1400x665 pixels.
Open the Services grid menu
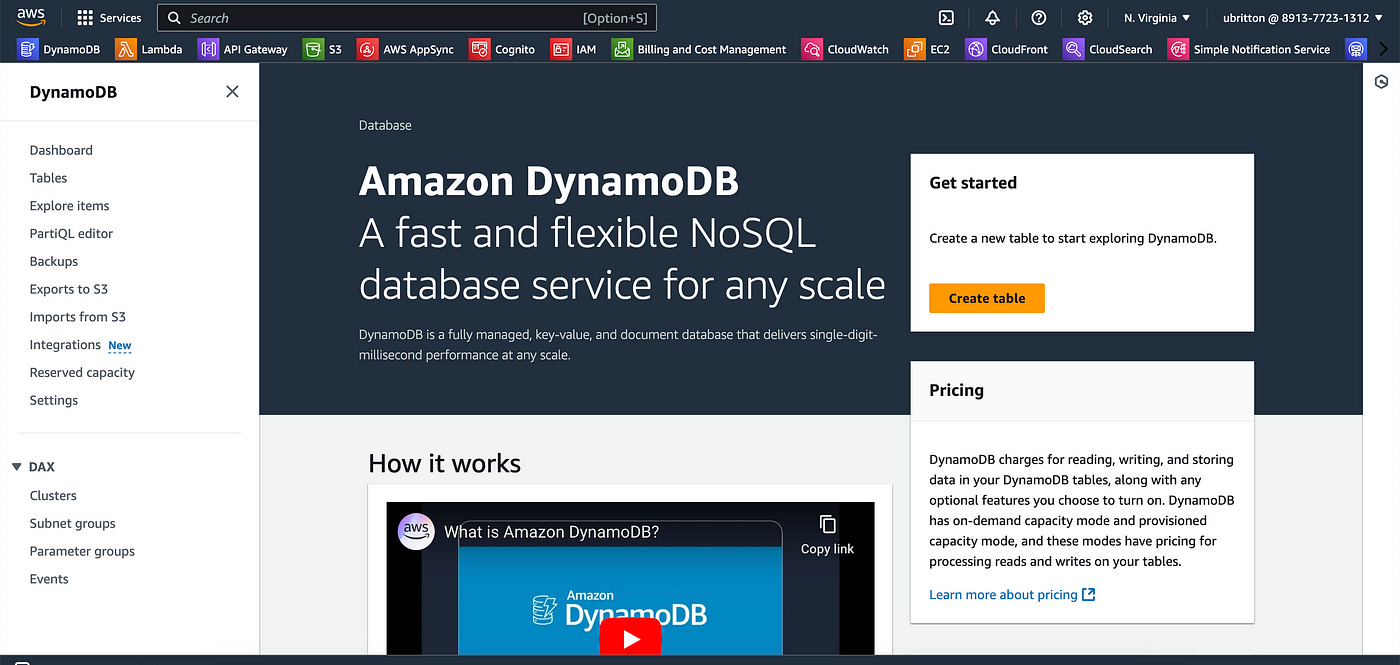(x=109, y=18)
